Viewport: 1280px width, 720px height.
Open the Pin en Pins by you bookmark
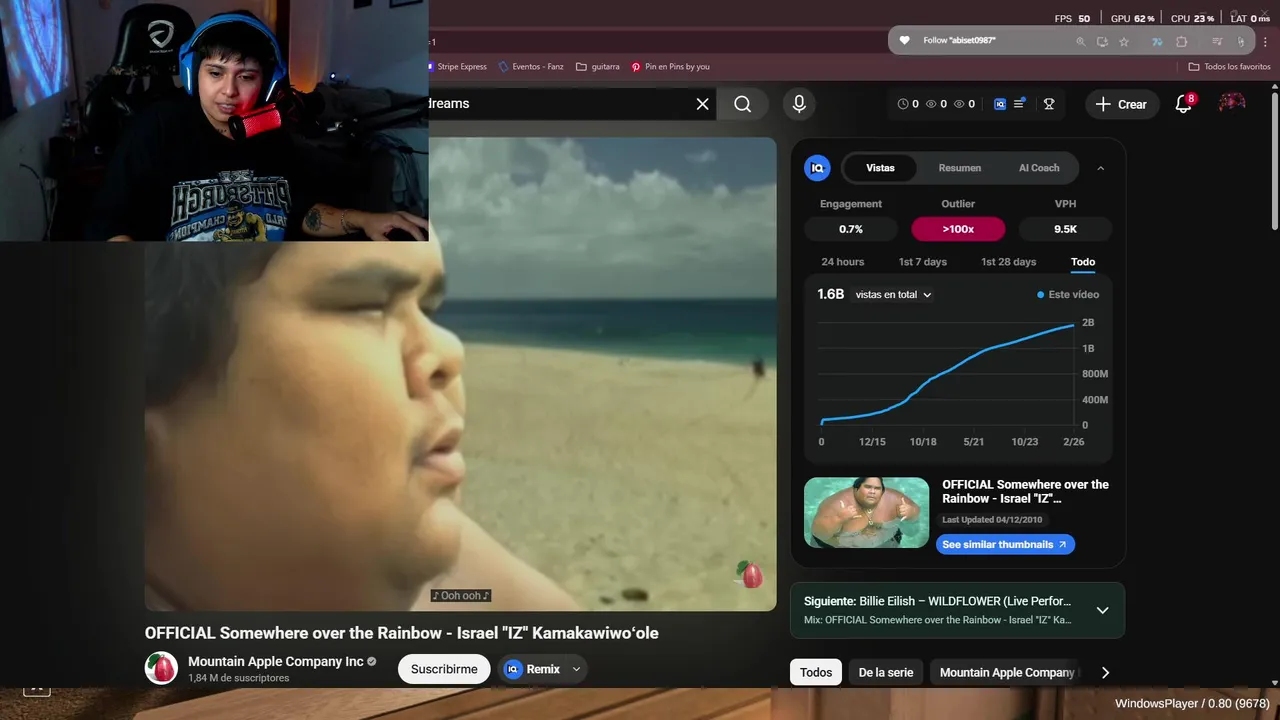tap(670, 67)
